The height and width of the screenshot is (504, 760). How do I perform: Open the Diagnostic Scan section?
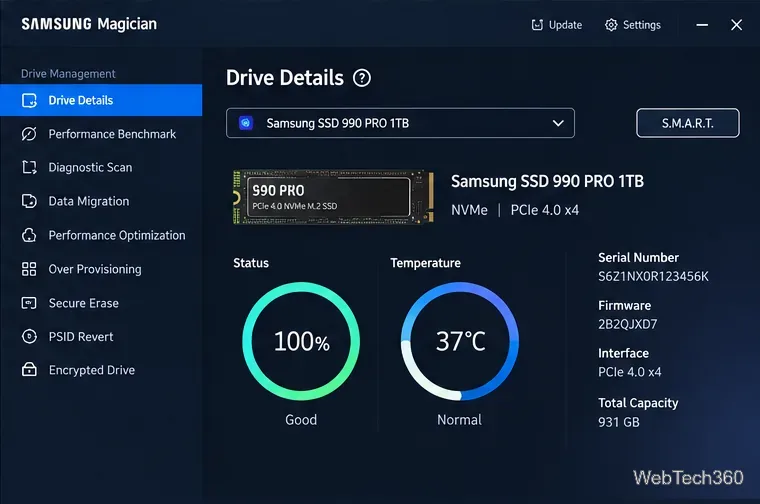[101, 167]
